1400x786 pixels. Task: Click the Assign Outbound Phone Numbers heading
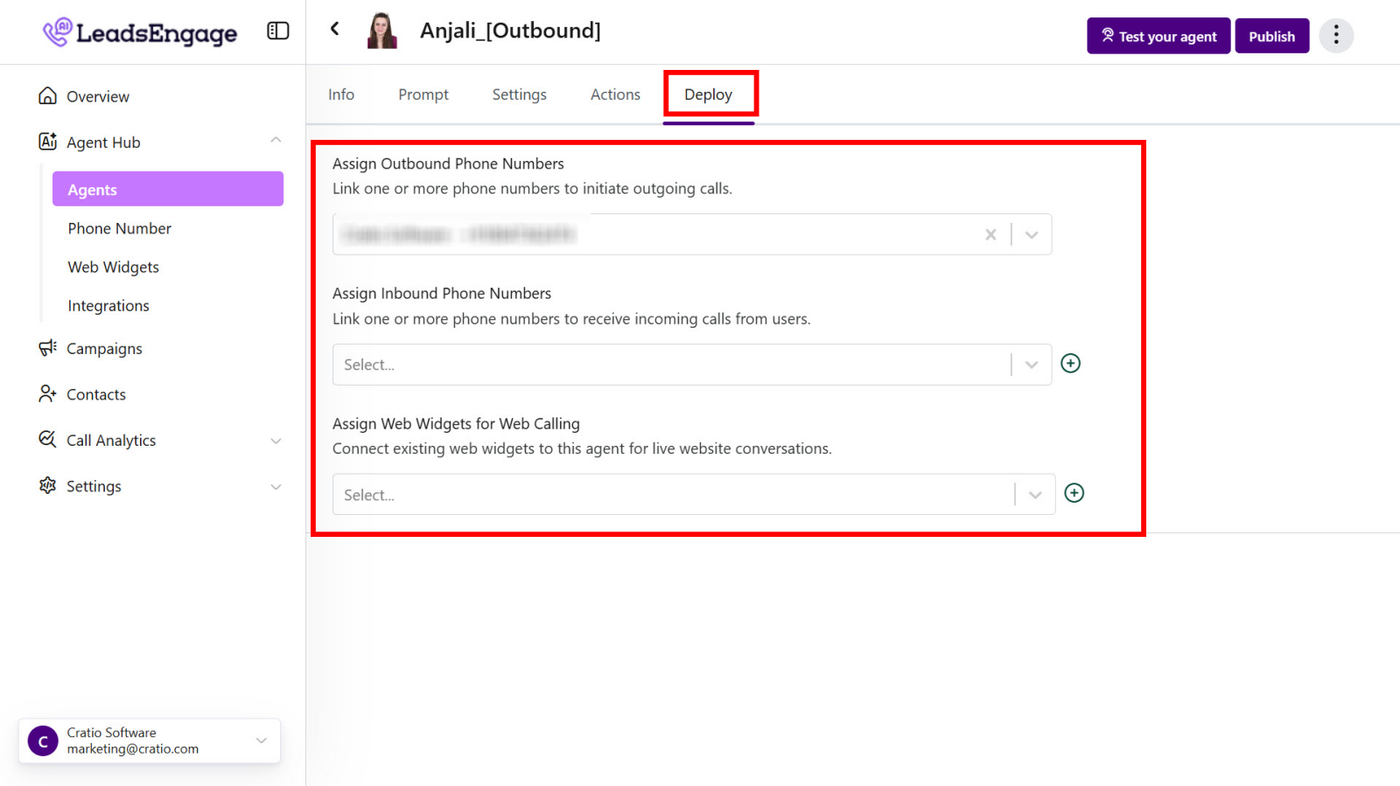pyautogui.click(x=448, y=163)
